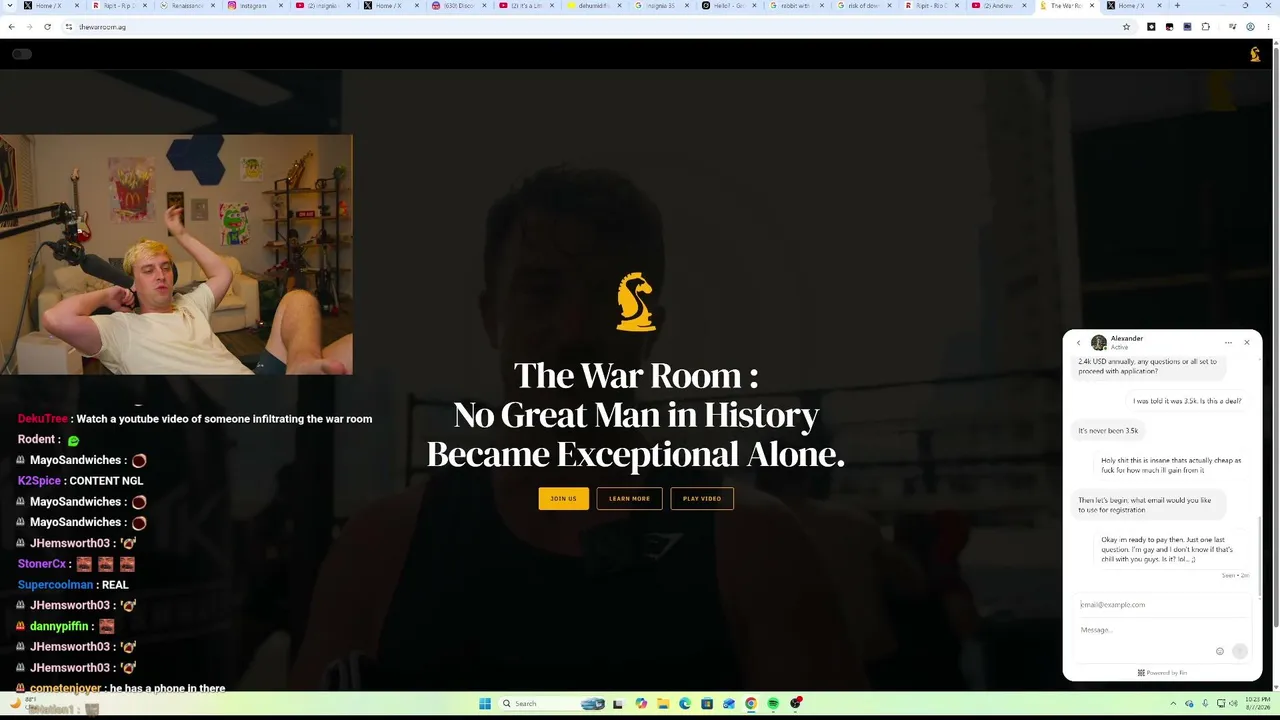Click the browser back button
Image resolution: width=1280 pixels, height=720 pixels.
[x=11, y=27]
